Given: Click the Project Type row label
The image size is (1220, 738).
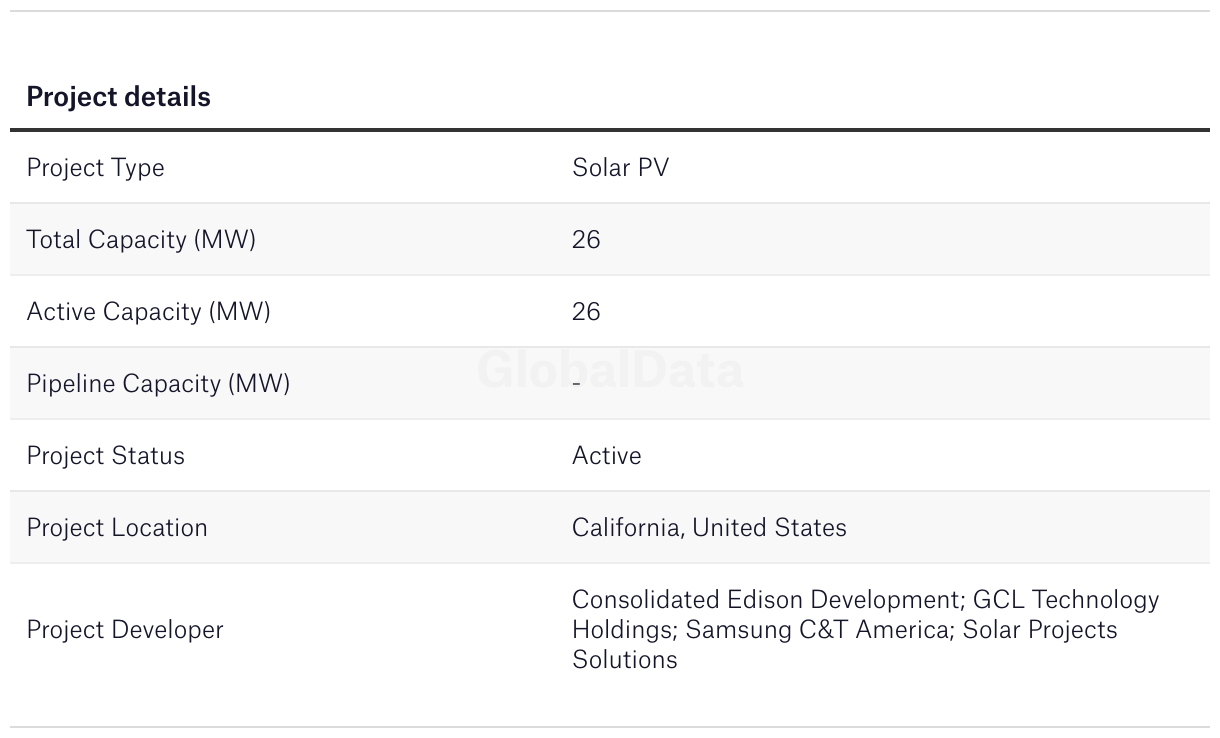Looking at the screenshot, I should click(95, 168).
